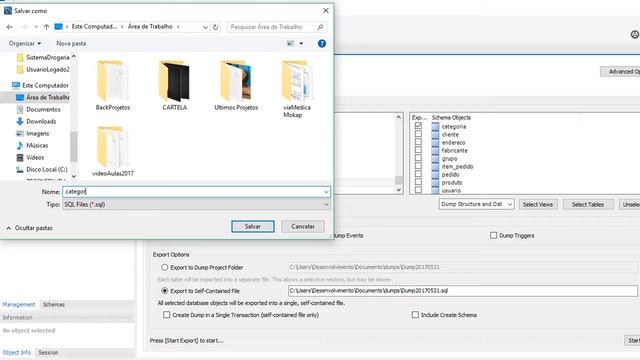Click Cancelar in the Save dialog

[x=303, y=226]
